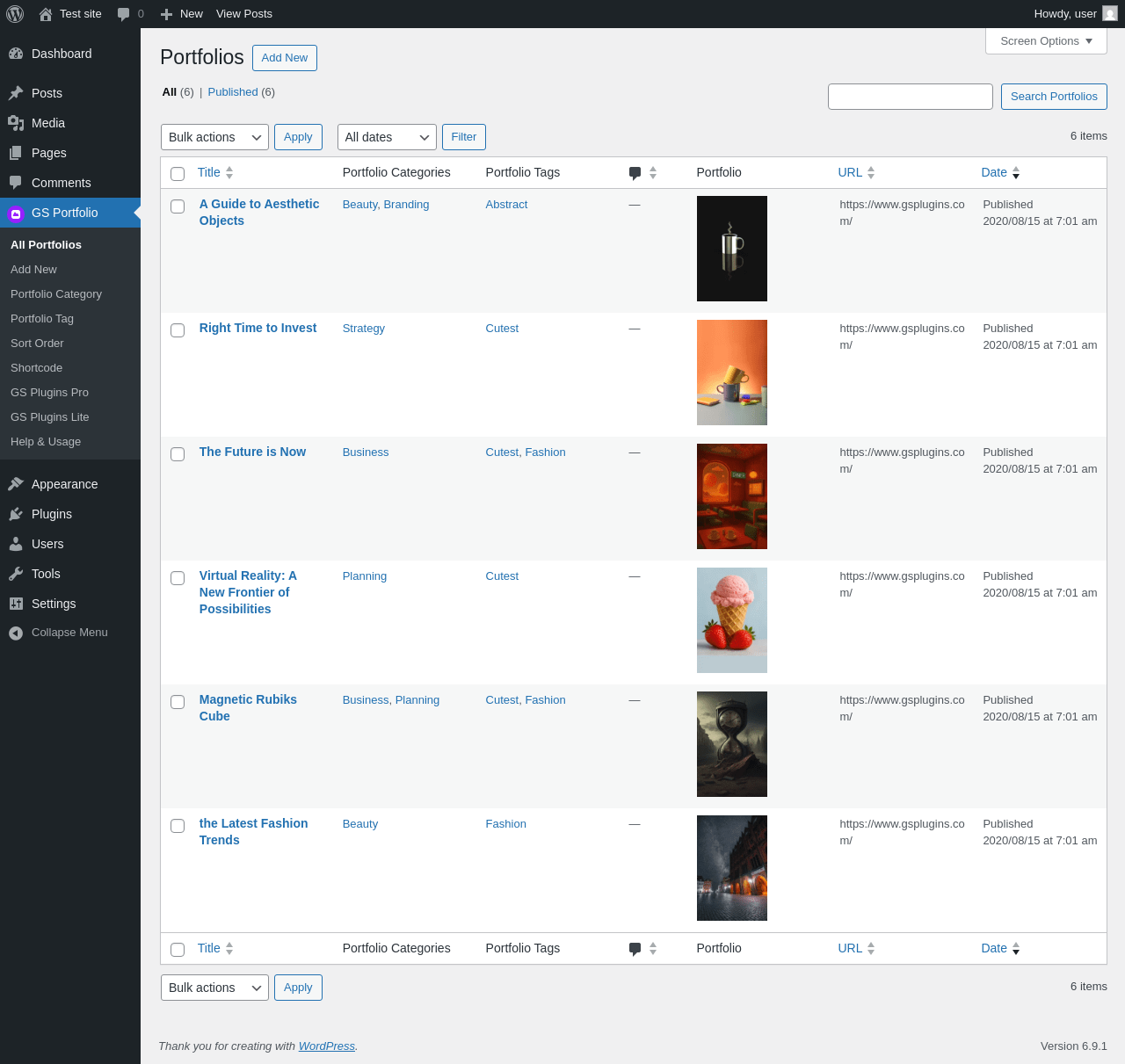1125x1064 pixels.
Task: Click the Add New button beside Portfolios
Action: click(285, 58)
